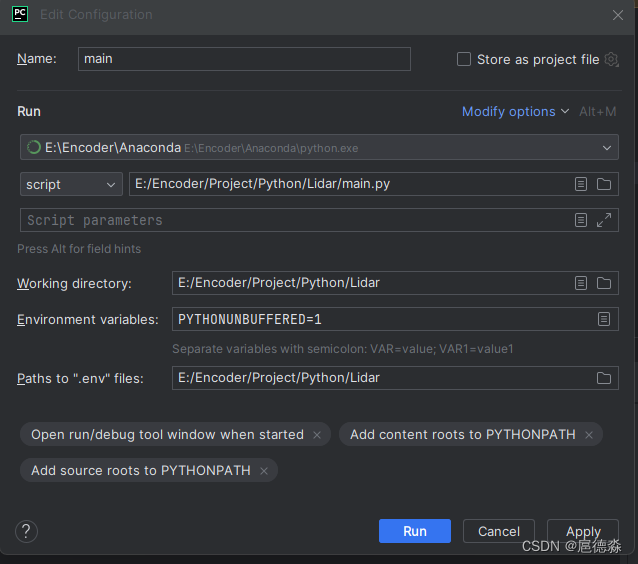Remove Open run/debug tool window option chip
The width and height of the screenshot is (638, 564).
(317, 435)
